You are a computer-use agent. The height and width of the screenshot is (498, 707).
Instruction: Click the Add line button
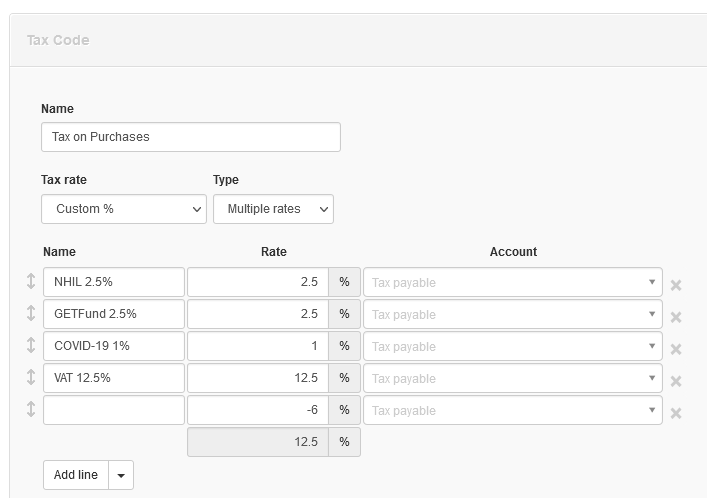76,475
